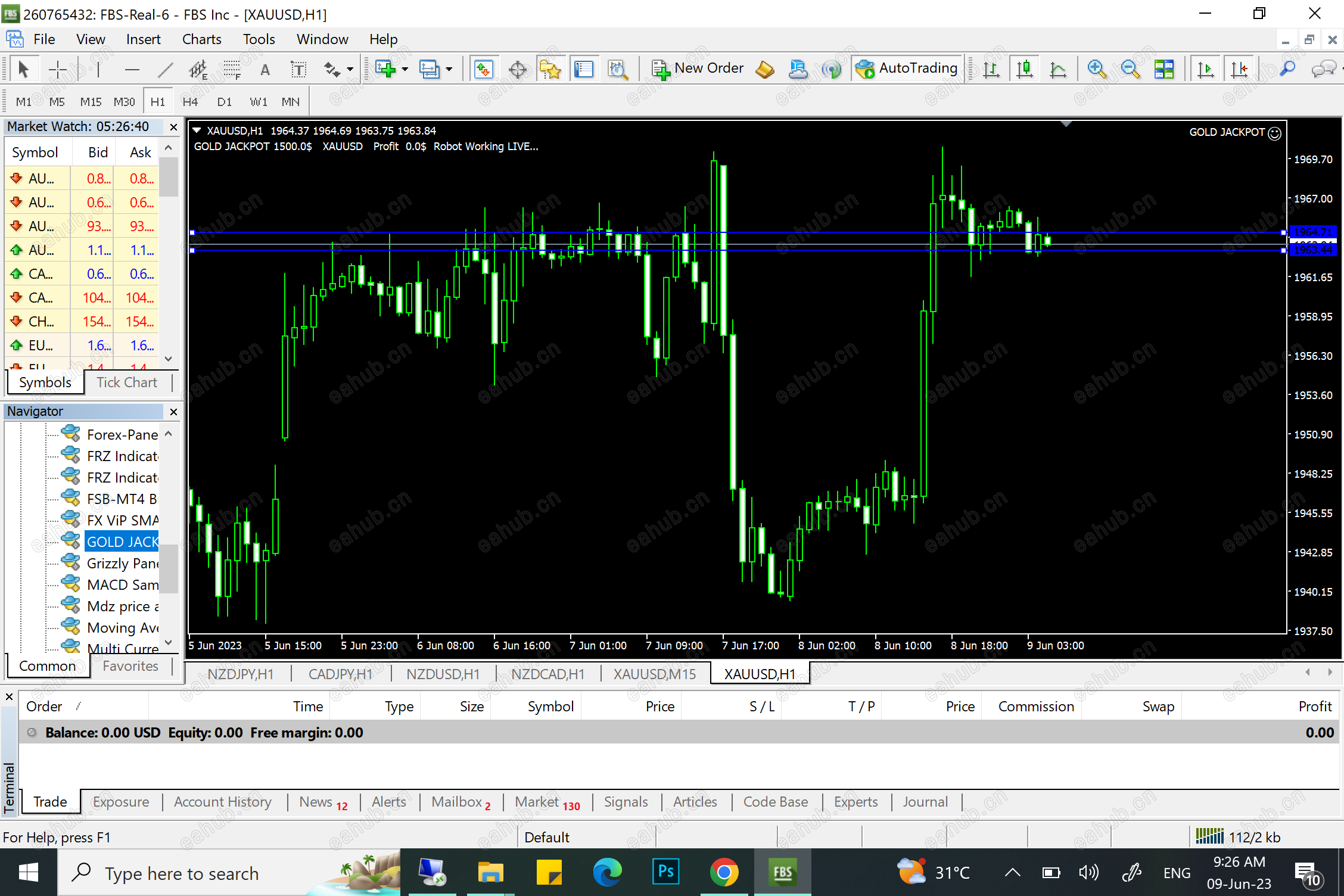The image size is (1344, 896).
Task: Toggle the Terminal panel icon
Action: tap(583, 69)
